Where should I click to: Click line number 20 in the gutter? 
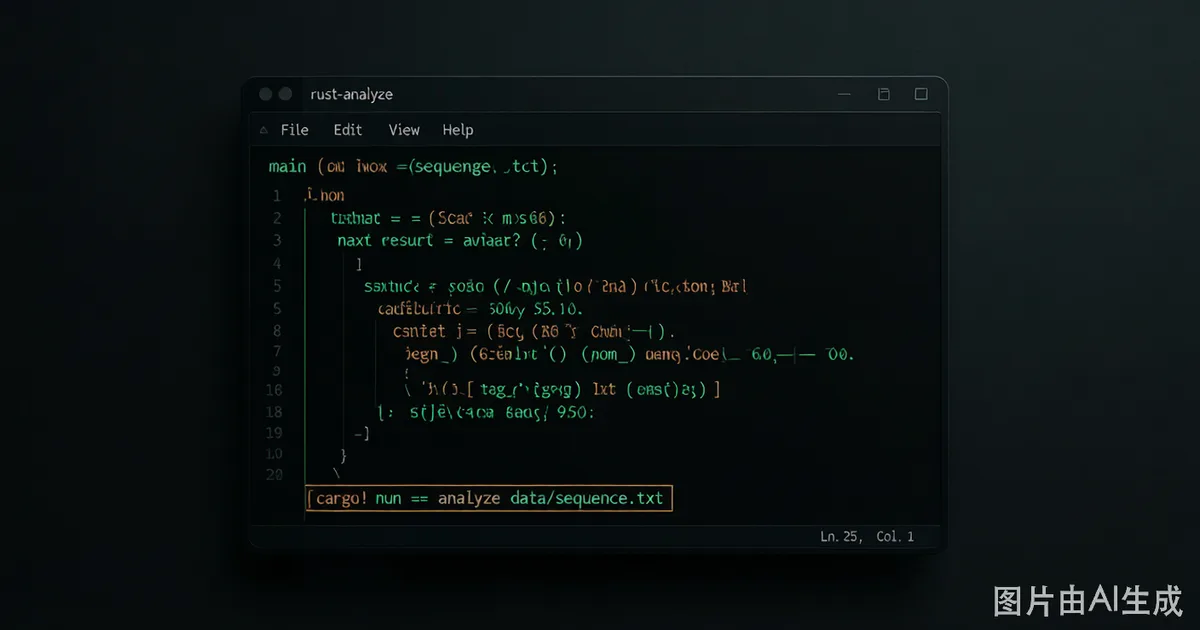274,475
